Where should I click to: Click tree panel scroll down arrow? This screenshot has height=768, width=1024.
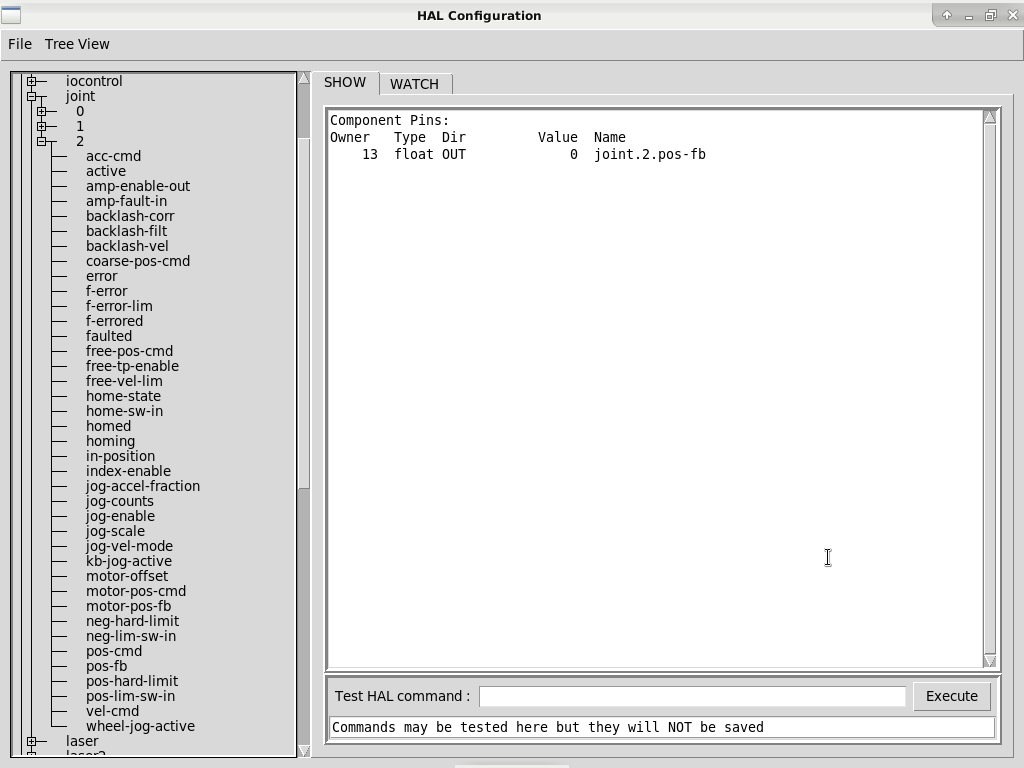[x=304, y=751]
